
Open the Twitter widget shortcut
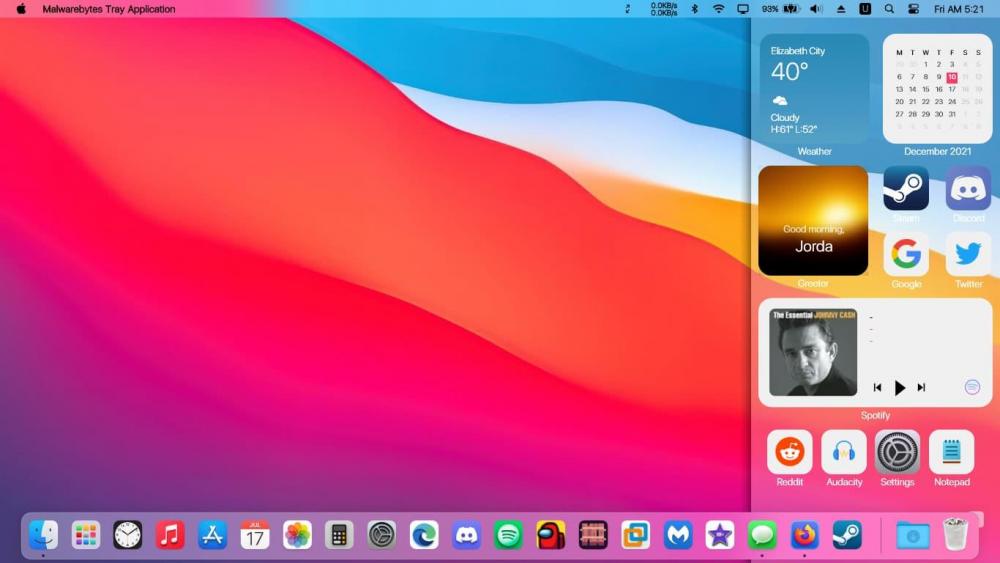pyautogui.click(x=968, y=254)
